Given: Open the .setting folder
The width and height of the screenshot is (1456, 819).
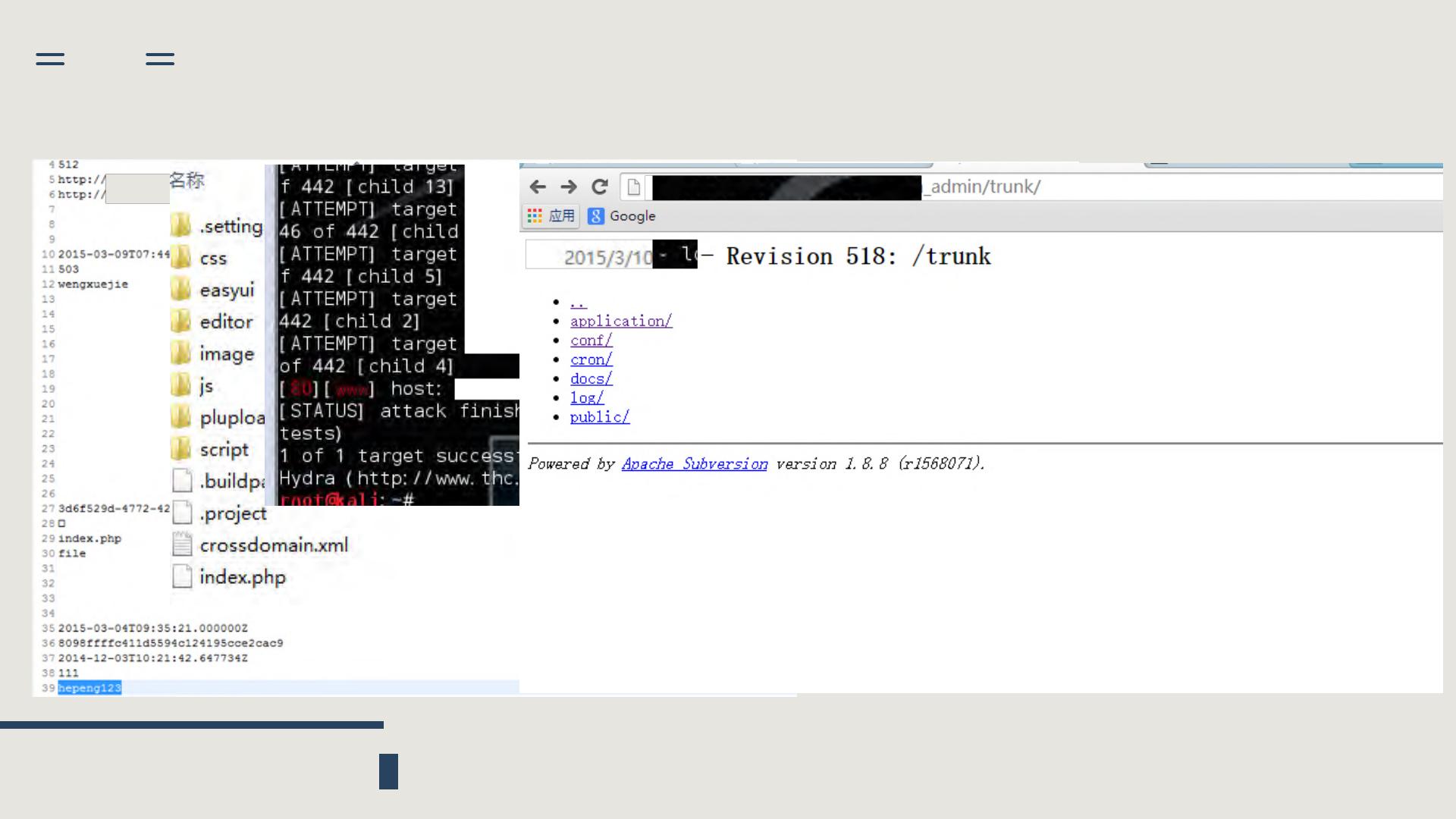Looking at the screenshot, I should [x=230, y=226].
